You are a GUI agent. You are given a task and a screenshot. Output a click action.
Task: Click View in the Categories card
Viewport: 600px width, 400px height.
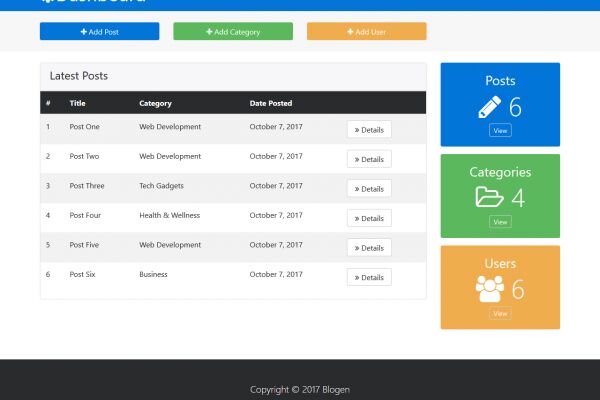500,222
